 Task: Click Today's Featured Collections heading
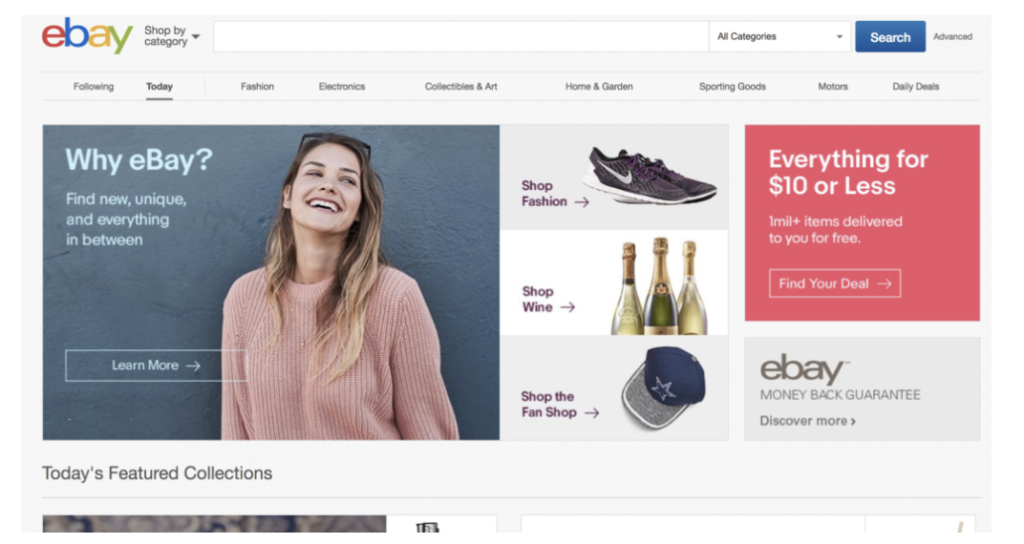[x=157, y=473]
